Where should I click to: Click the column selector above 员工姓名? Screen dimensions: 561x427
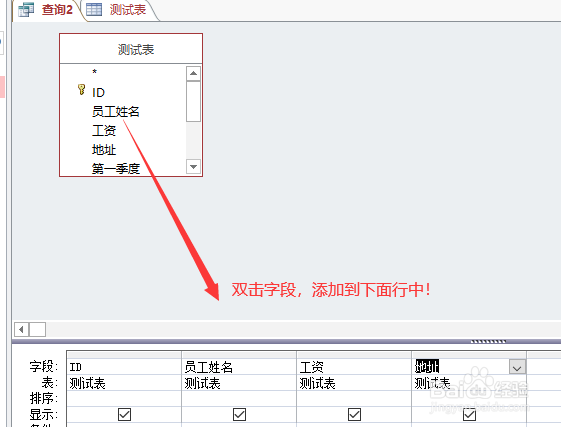click(239, 355)
